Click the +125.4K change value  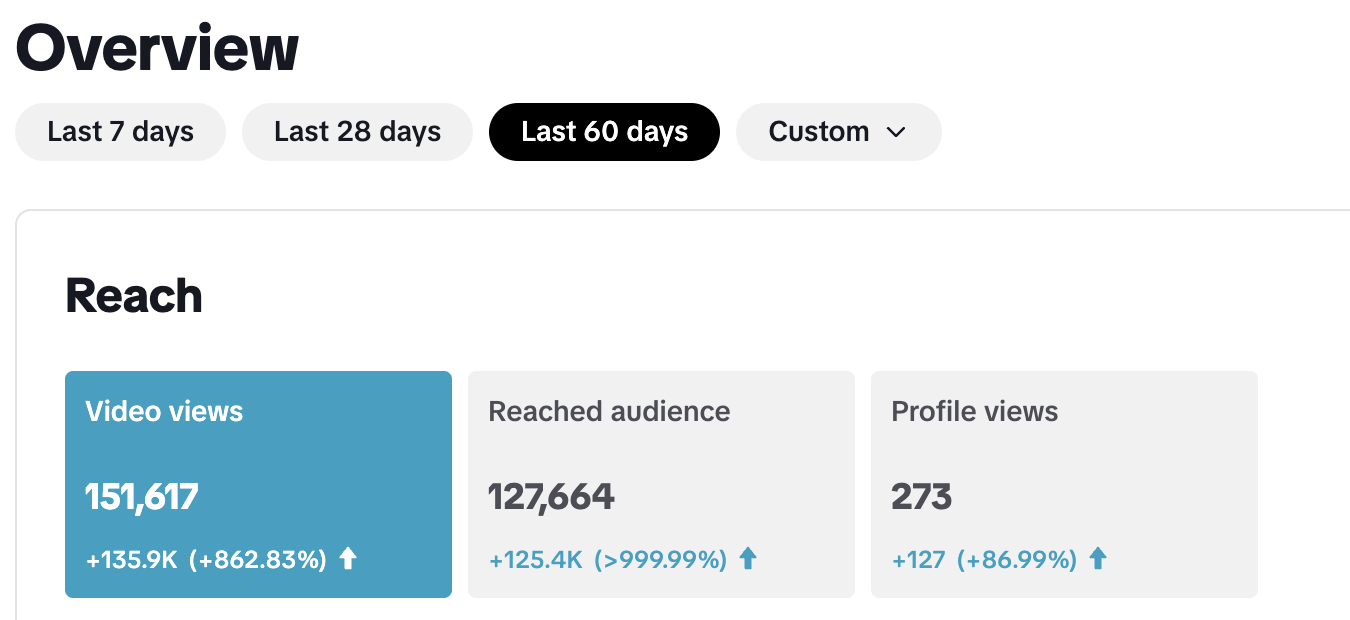(x=535, y=560)
